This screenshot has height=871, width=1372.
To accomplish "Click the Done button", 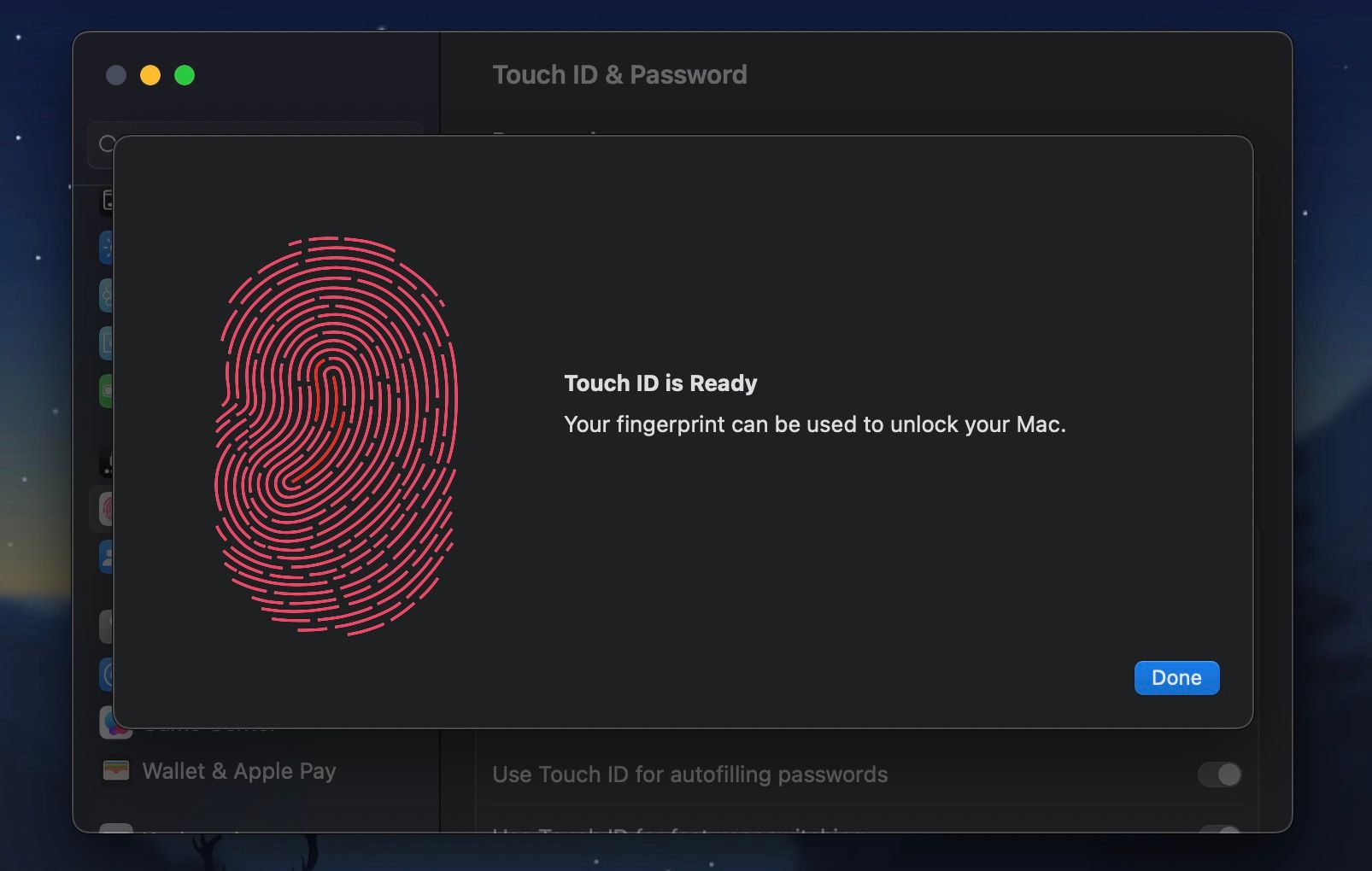I will click(x=1176, y=677).
